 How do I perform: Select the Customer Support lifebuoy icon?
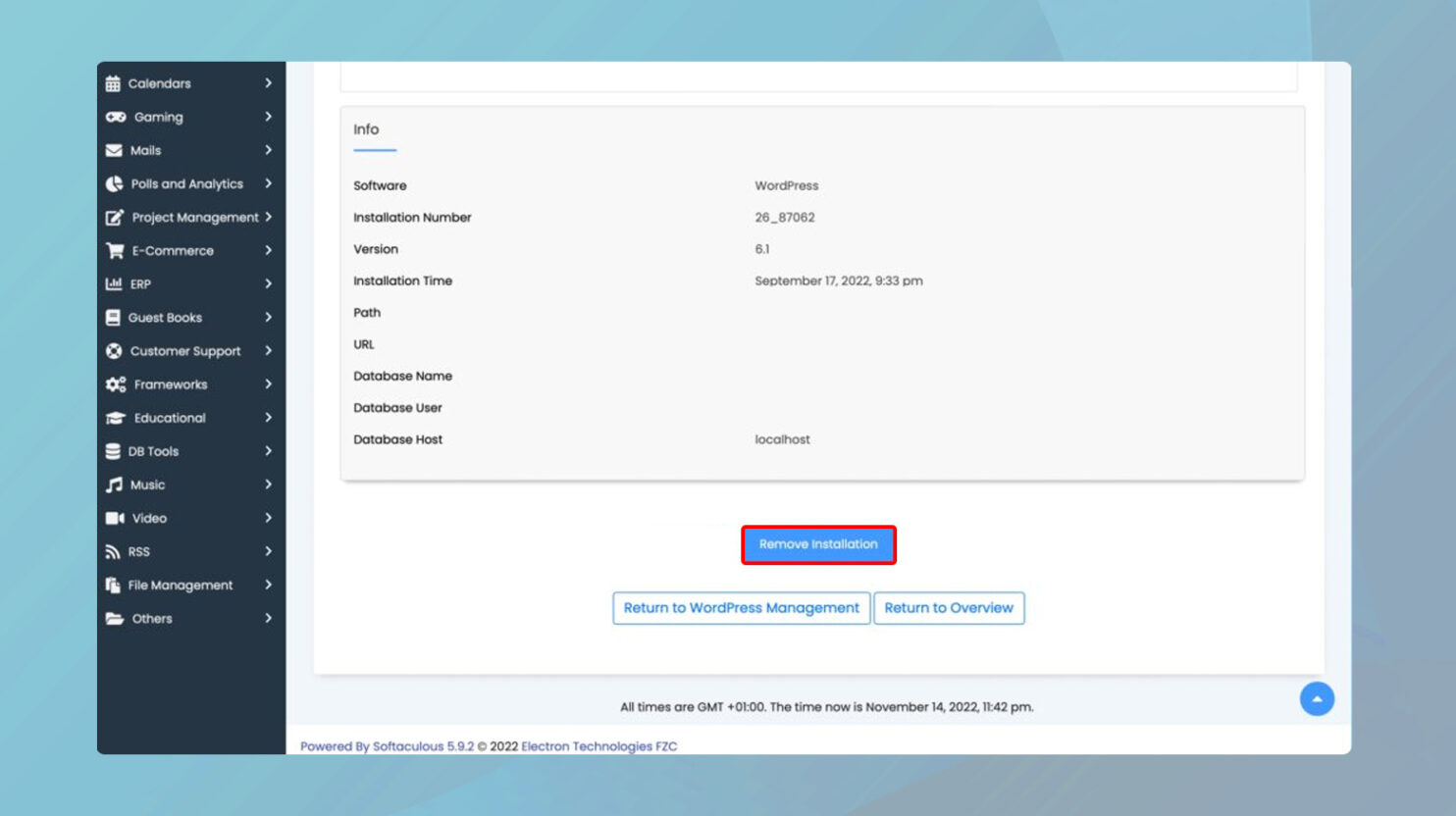(x=114, y=350)
